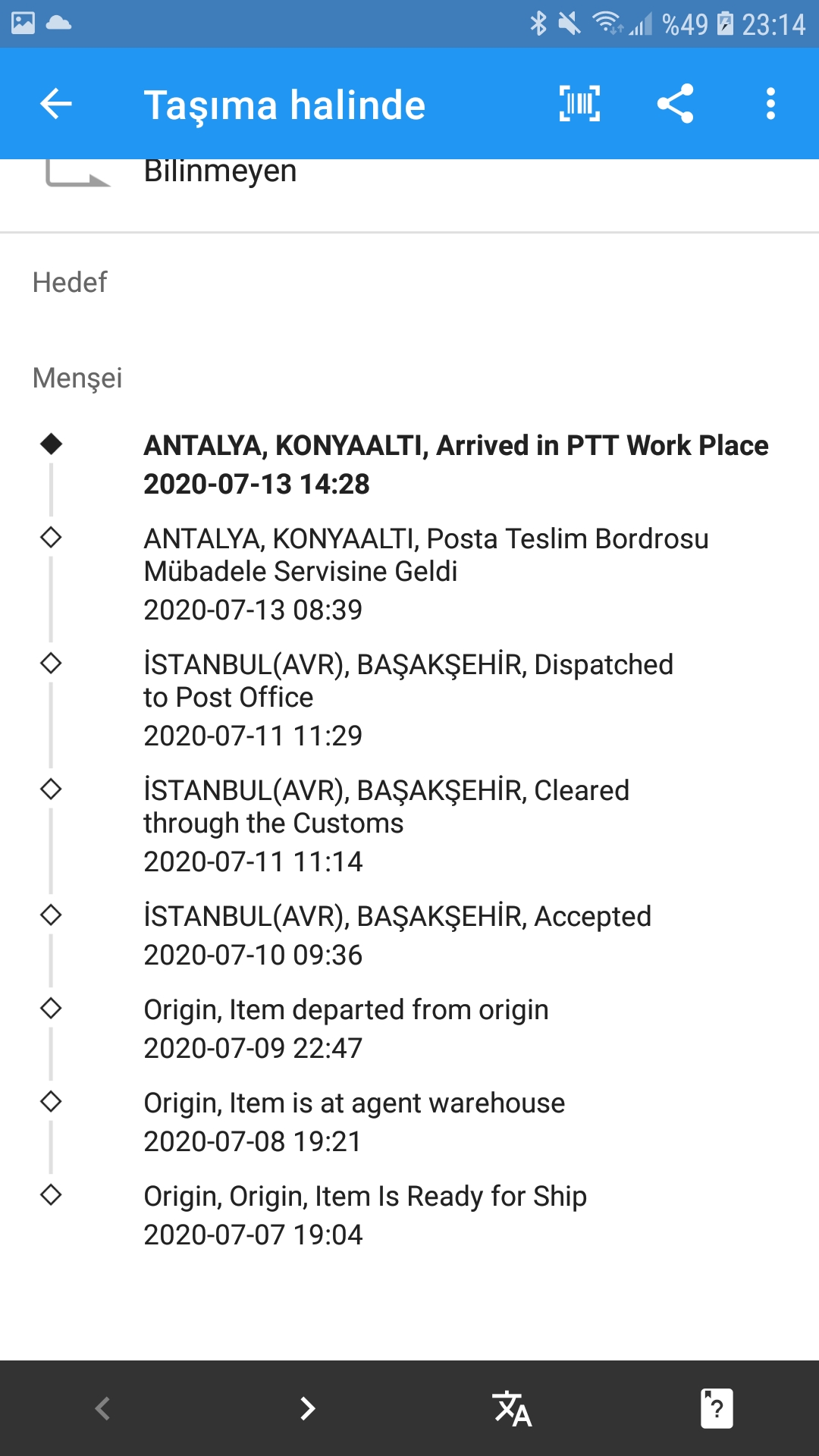
Task: Open the help question-mark icon
Action: tap(717, 1409)
